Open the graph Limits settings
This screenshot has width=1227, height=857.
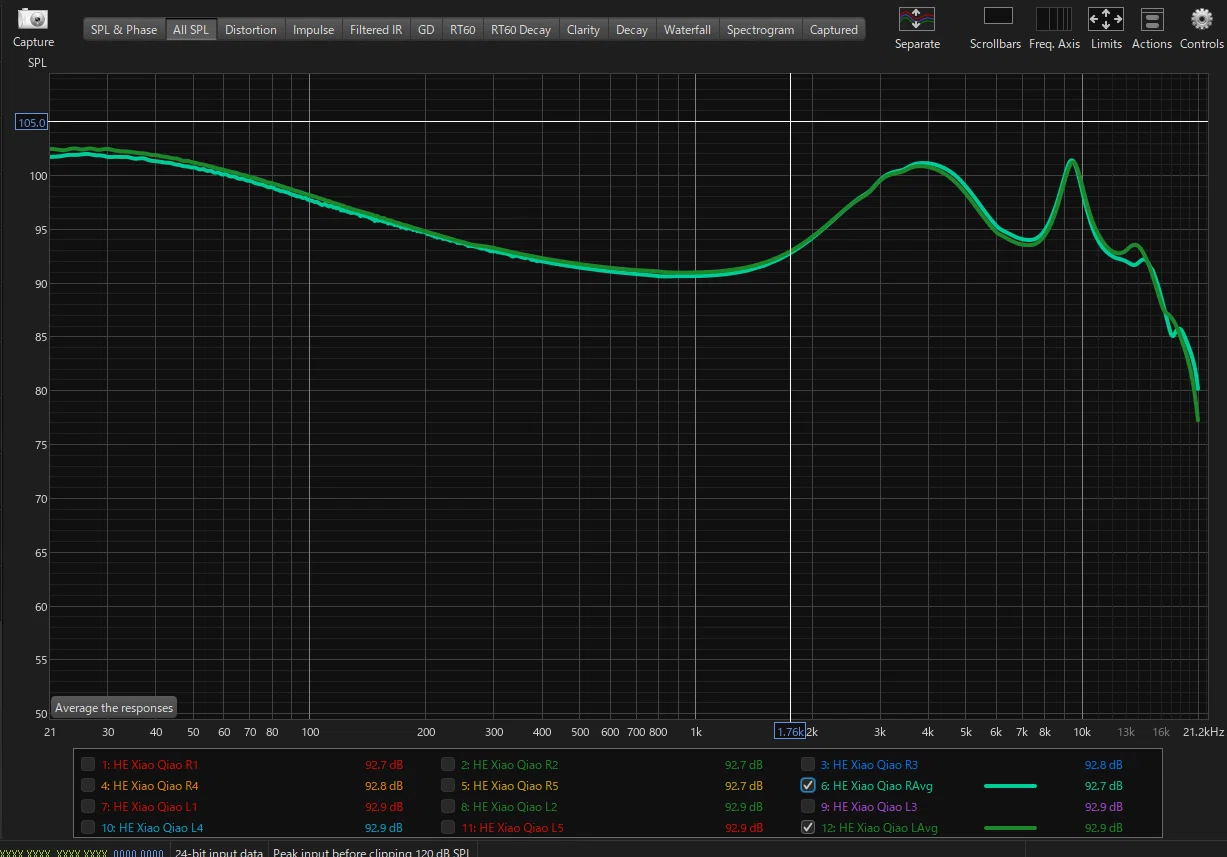[1106, 18]
